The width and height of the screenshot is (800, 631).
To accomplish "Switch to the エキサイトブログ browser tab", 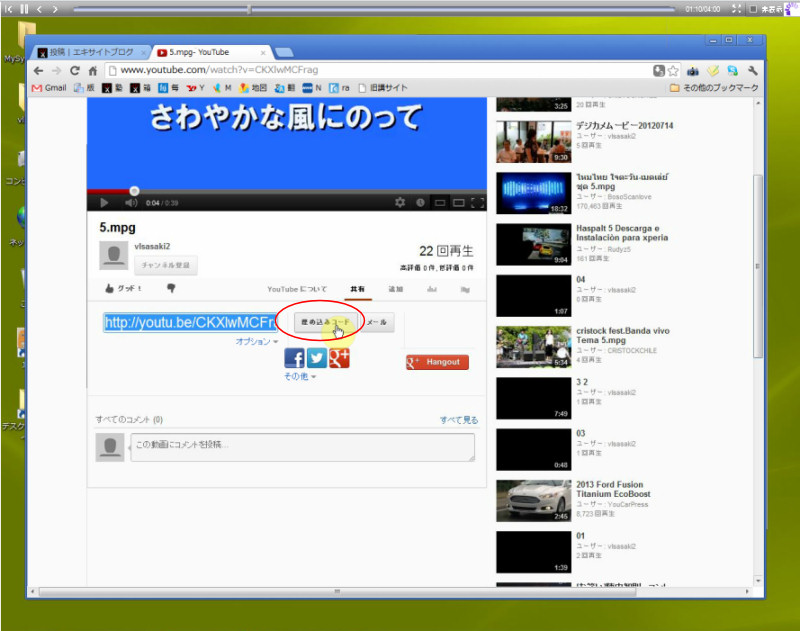I will click(91, 52).
